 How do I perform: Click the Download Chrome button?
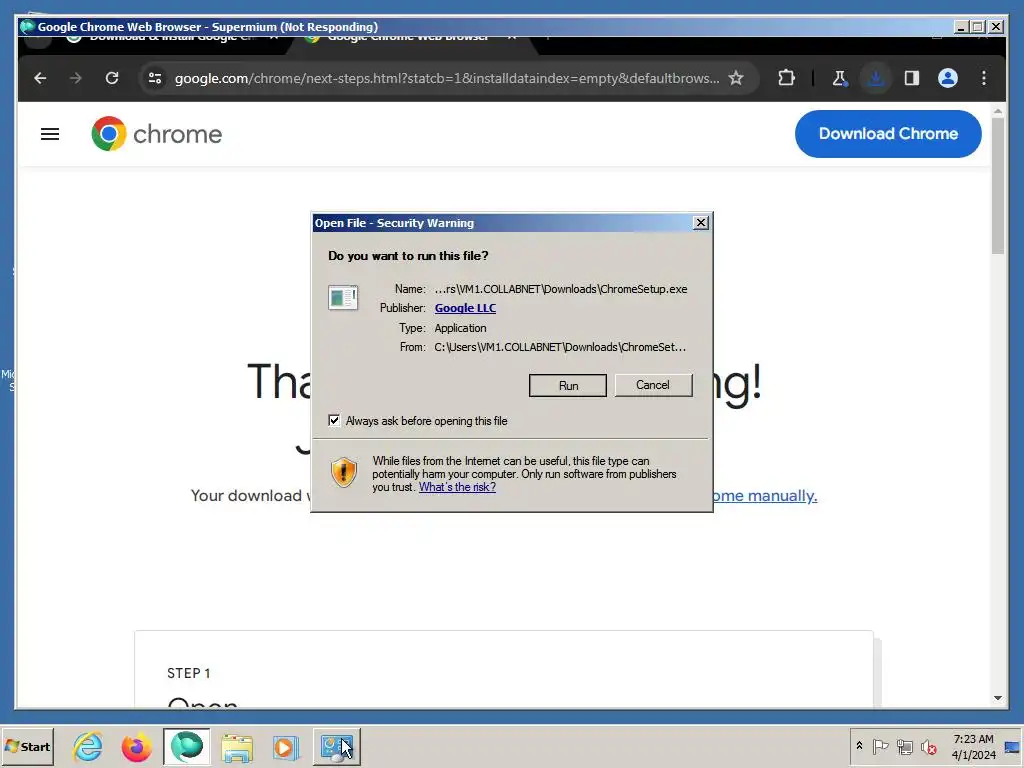coord(888,134)
